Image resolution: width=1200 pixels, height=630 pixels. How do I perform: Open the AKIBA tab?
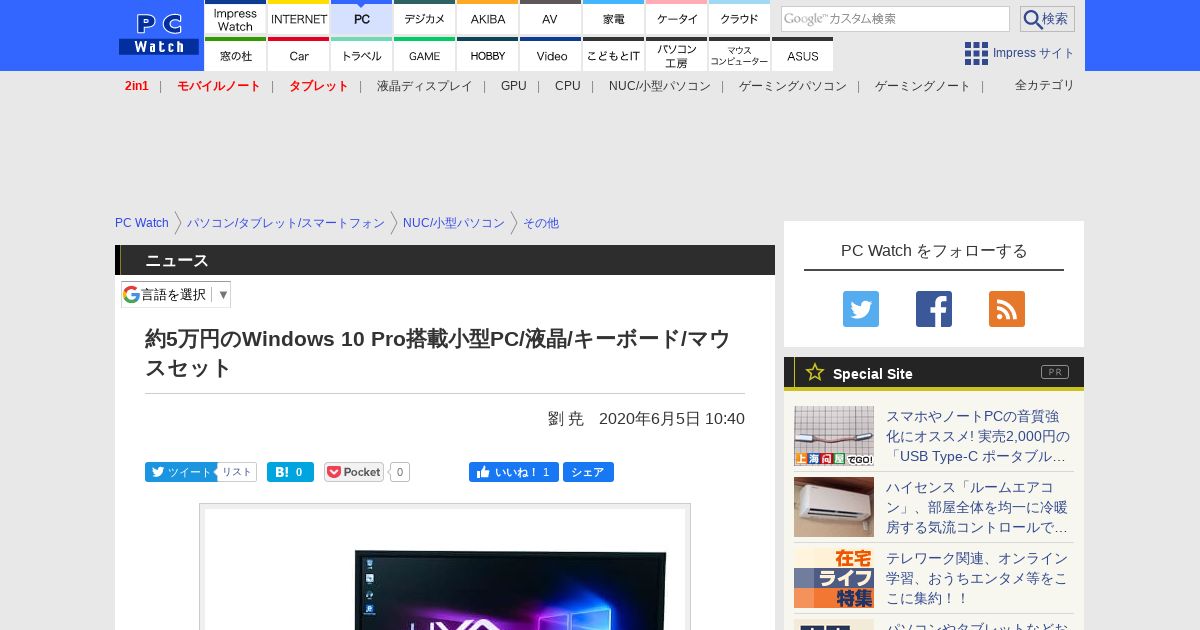[488, 17]
